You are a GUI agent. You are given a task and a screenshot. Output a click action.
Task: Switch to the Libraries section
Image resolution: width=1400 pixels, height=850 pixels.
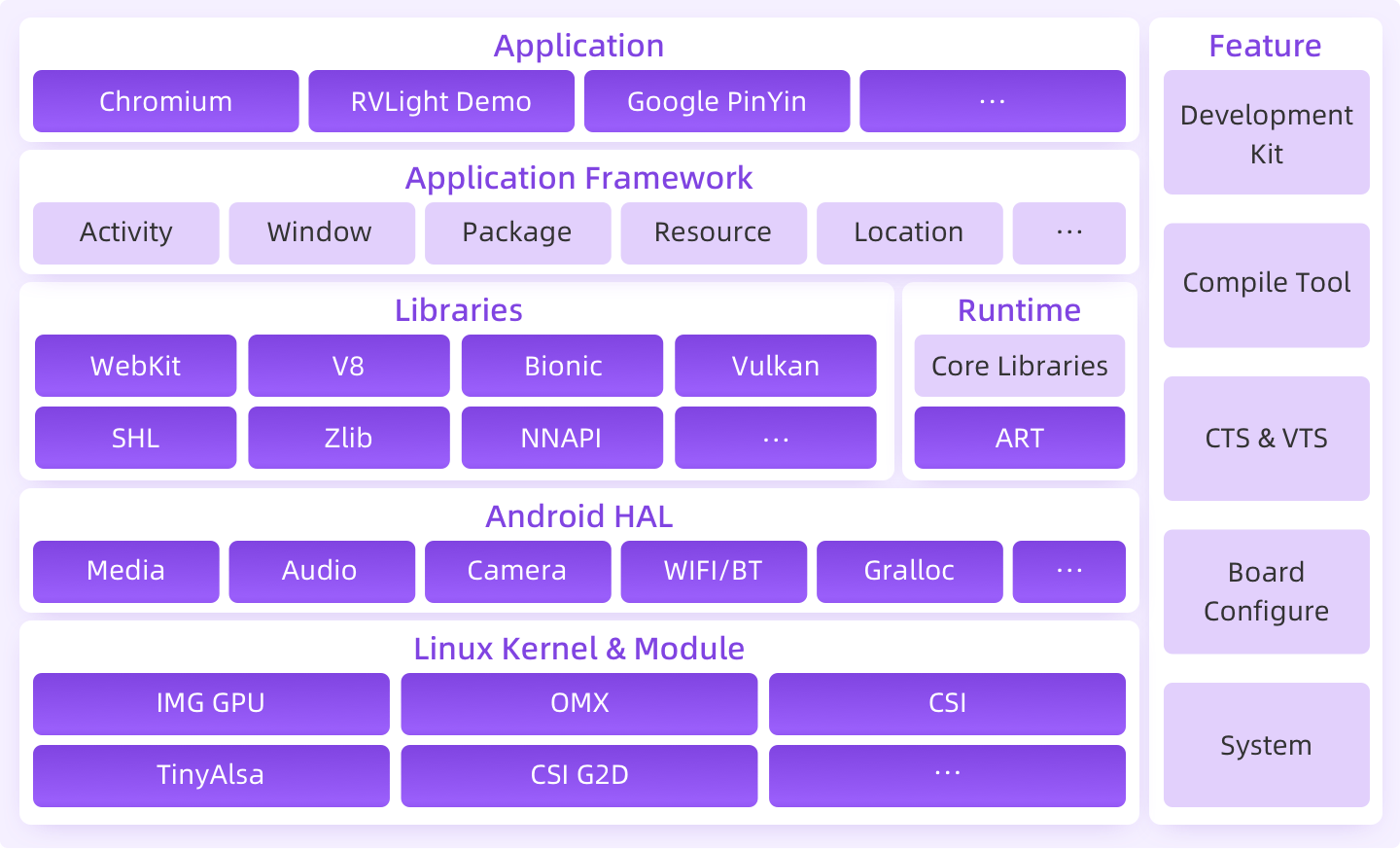coord(458,310)
